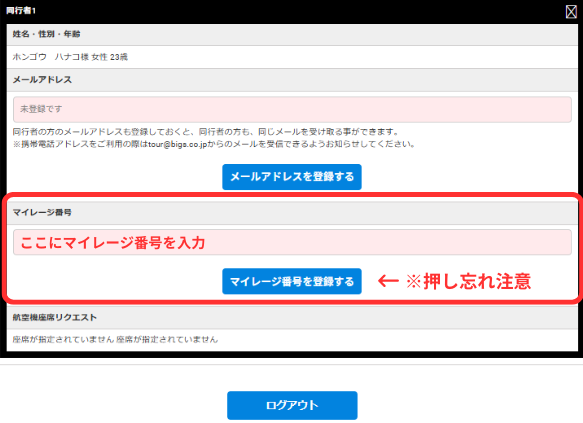Click the メールアドレスを登録する button

tap(292, 177)
